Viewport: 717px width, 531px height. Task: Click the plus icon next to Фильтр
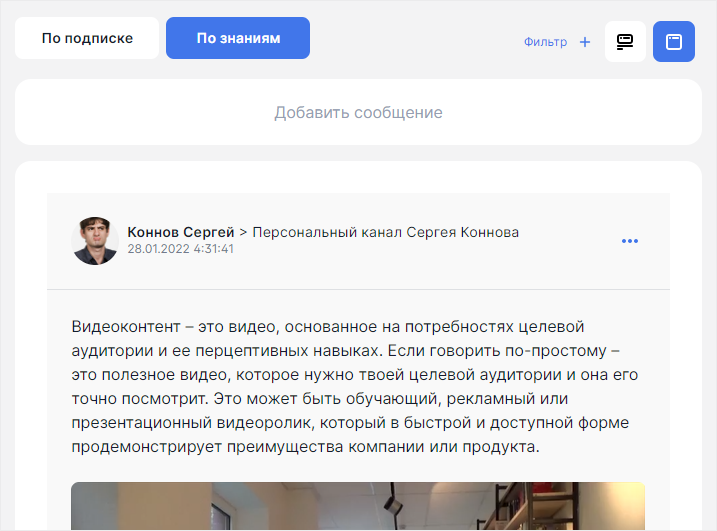pos(585,42)
